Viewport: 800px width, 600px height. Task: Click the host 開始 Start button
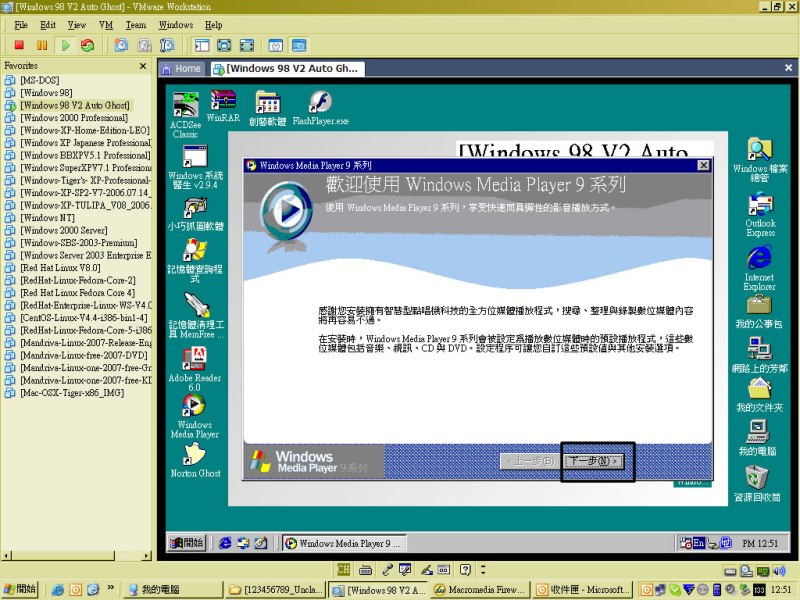[x=20, y=589]
